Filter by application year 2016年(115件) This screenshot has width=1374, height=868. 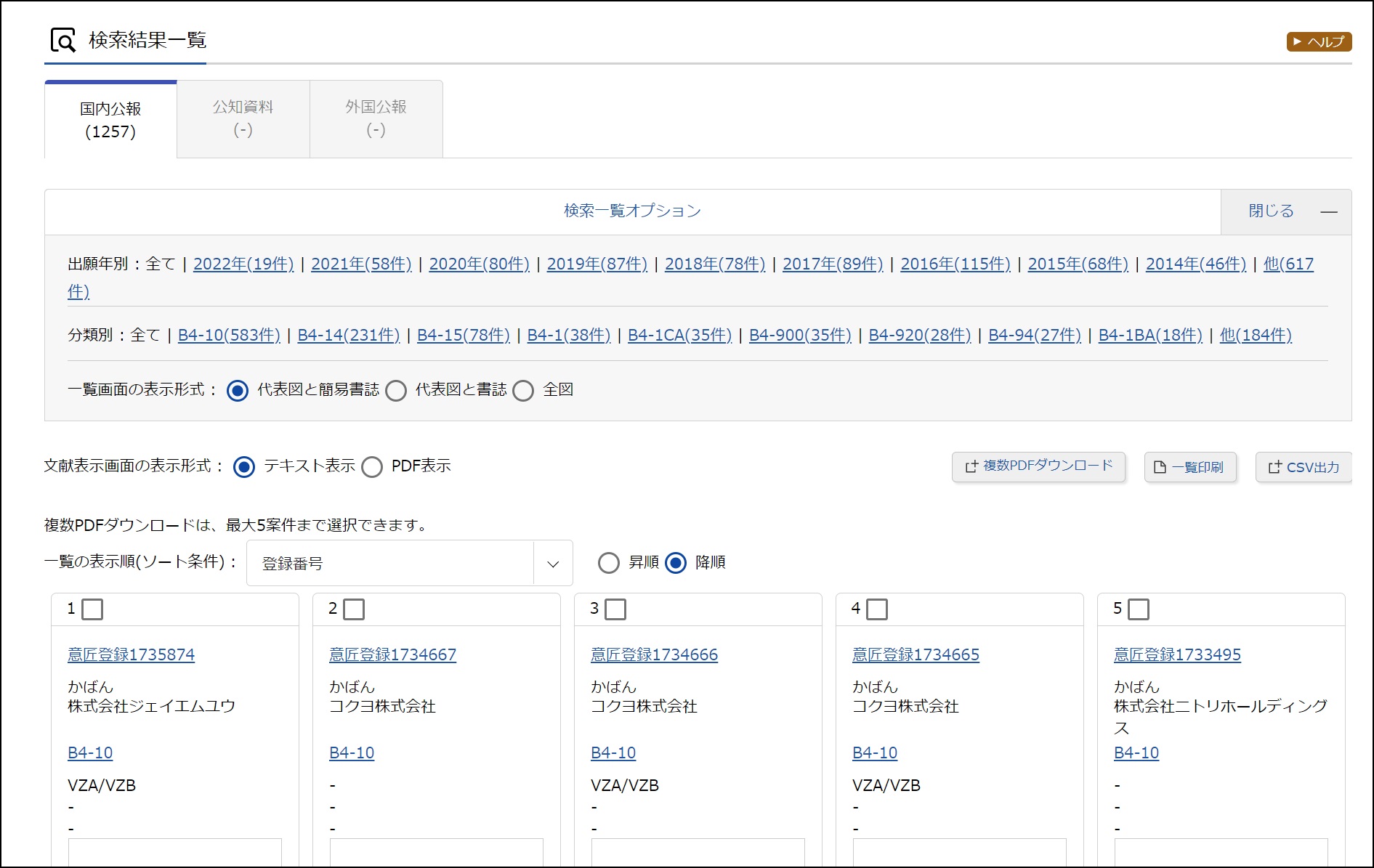(x=955, y=264)
